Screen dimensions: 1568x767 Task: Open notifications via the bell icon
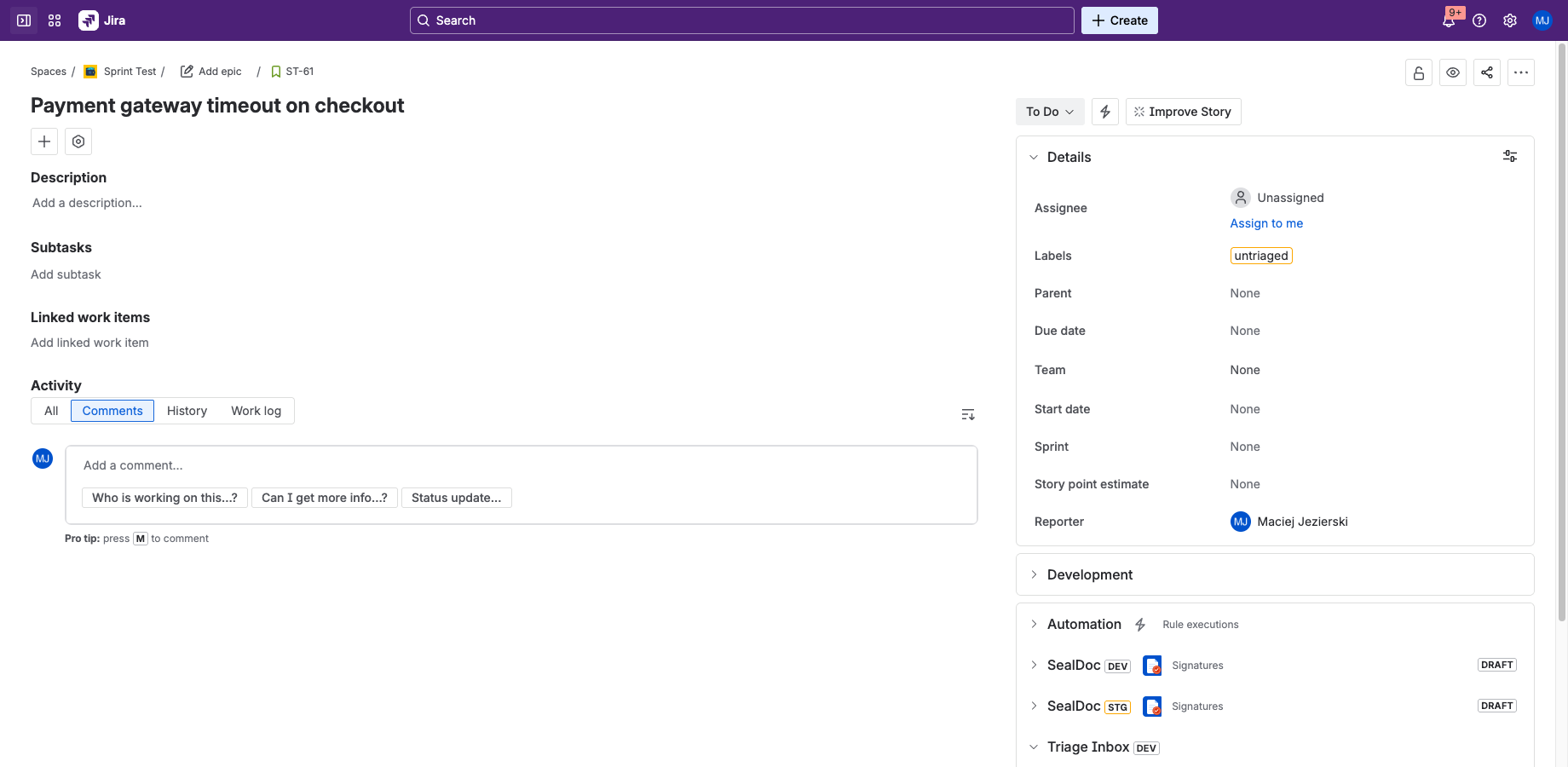pyautogui.click(x=1450, y=20)
